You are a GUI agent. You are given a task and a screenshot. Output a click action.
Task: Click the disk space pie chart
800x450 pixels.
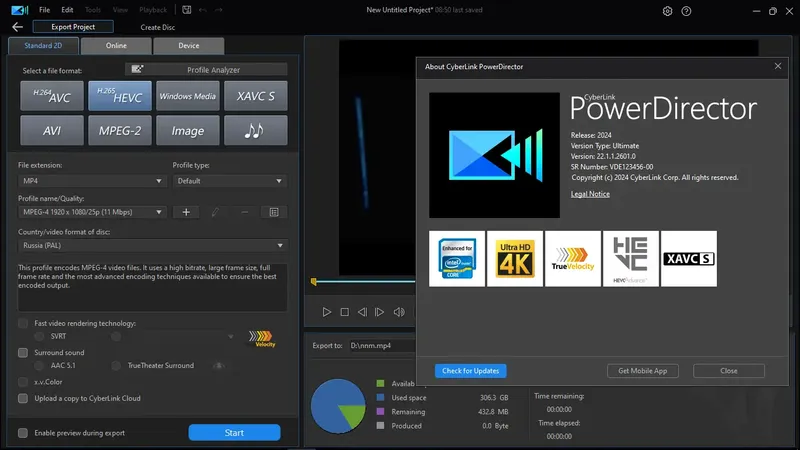coord(338,406)
